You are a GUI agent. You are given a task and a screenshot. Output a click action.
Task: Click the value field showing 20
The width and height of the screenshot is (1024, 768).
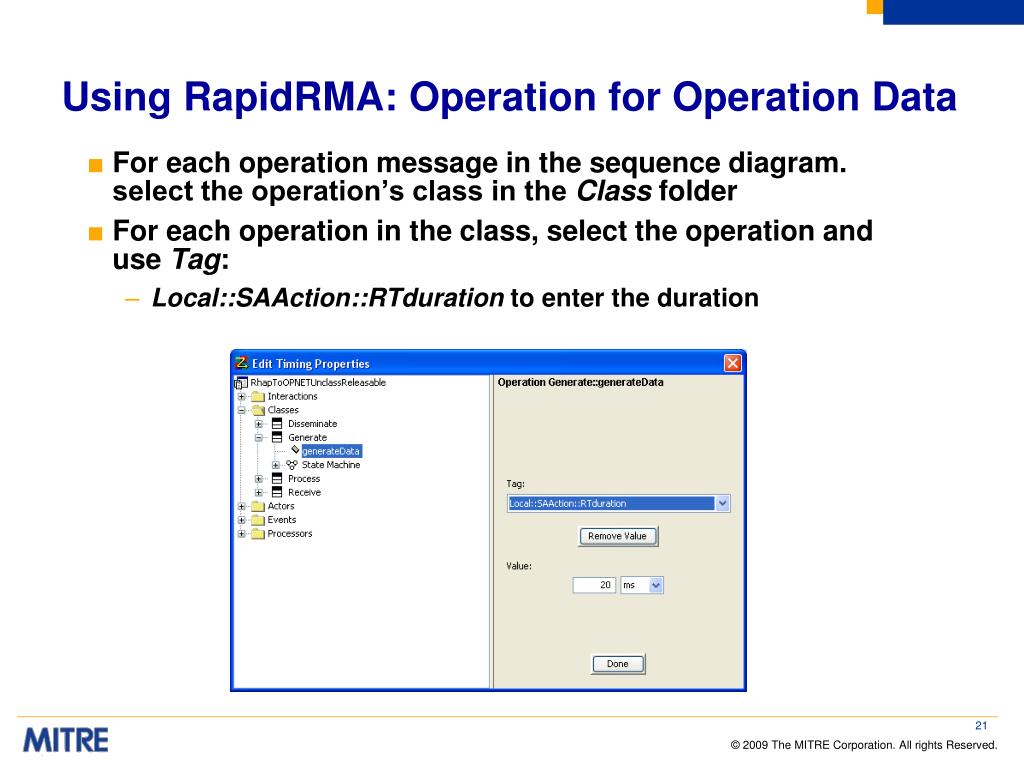click(x=594, y=585)
